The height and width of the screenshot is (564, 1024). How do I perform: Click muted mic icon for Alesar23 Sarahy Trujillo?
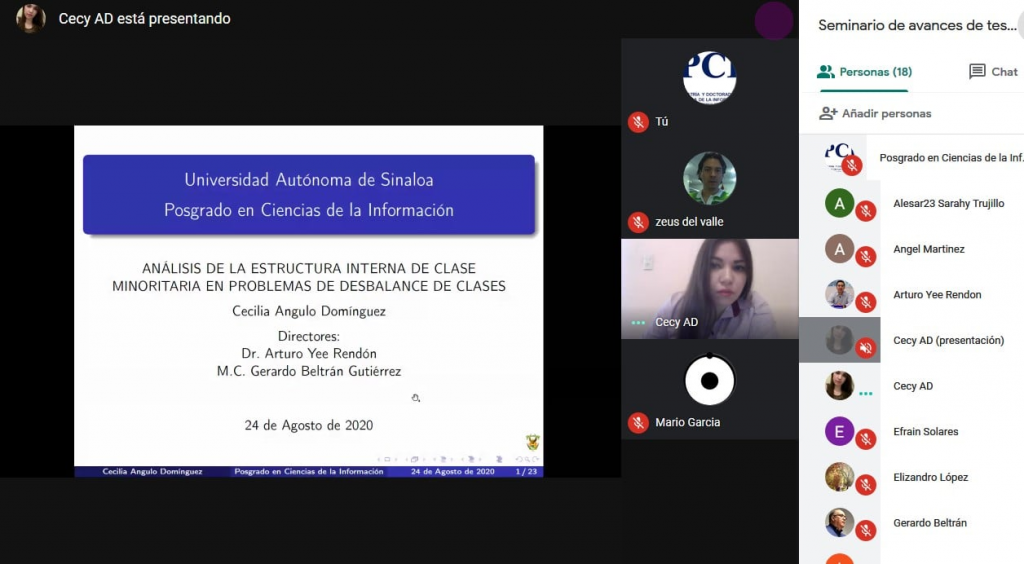[x=866, y=211]
